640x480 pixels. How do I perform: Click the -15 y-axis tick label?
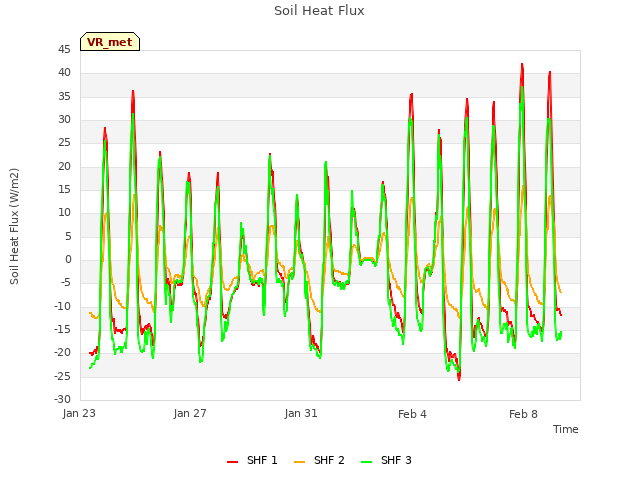(62, 329)
